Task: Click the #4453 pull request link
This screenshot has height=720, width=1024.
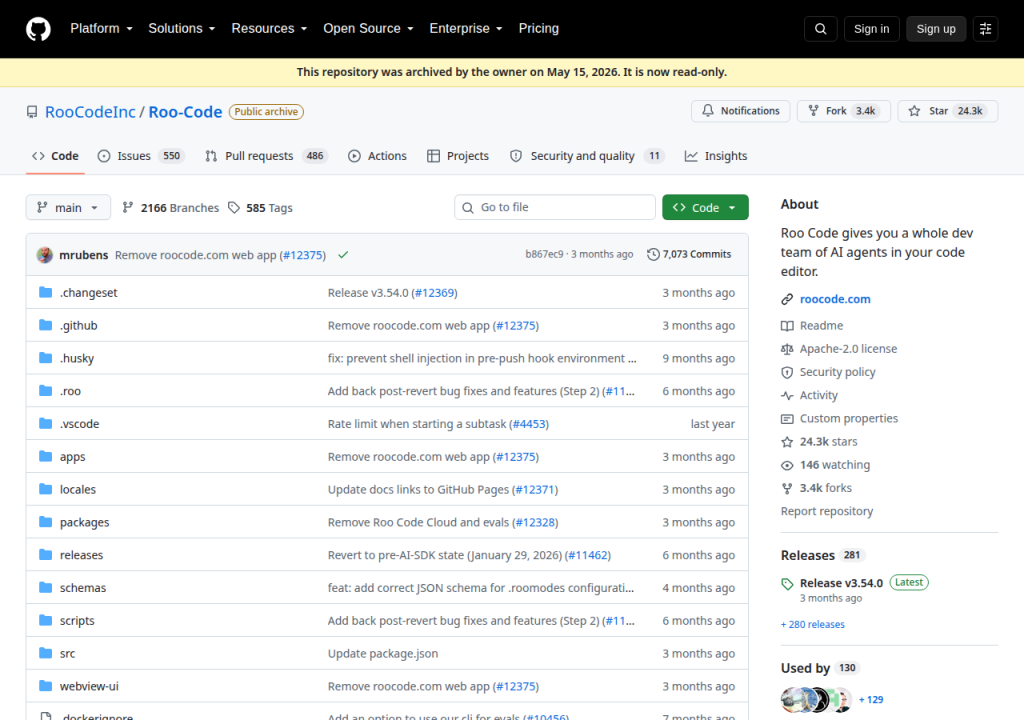Action: 528,424
